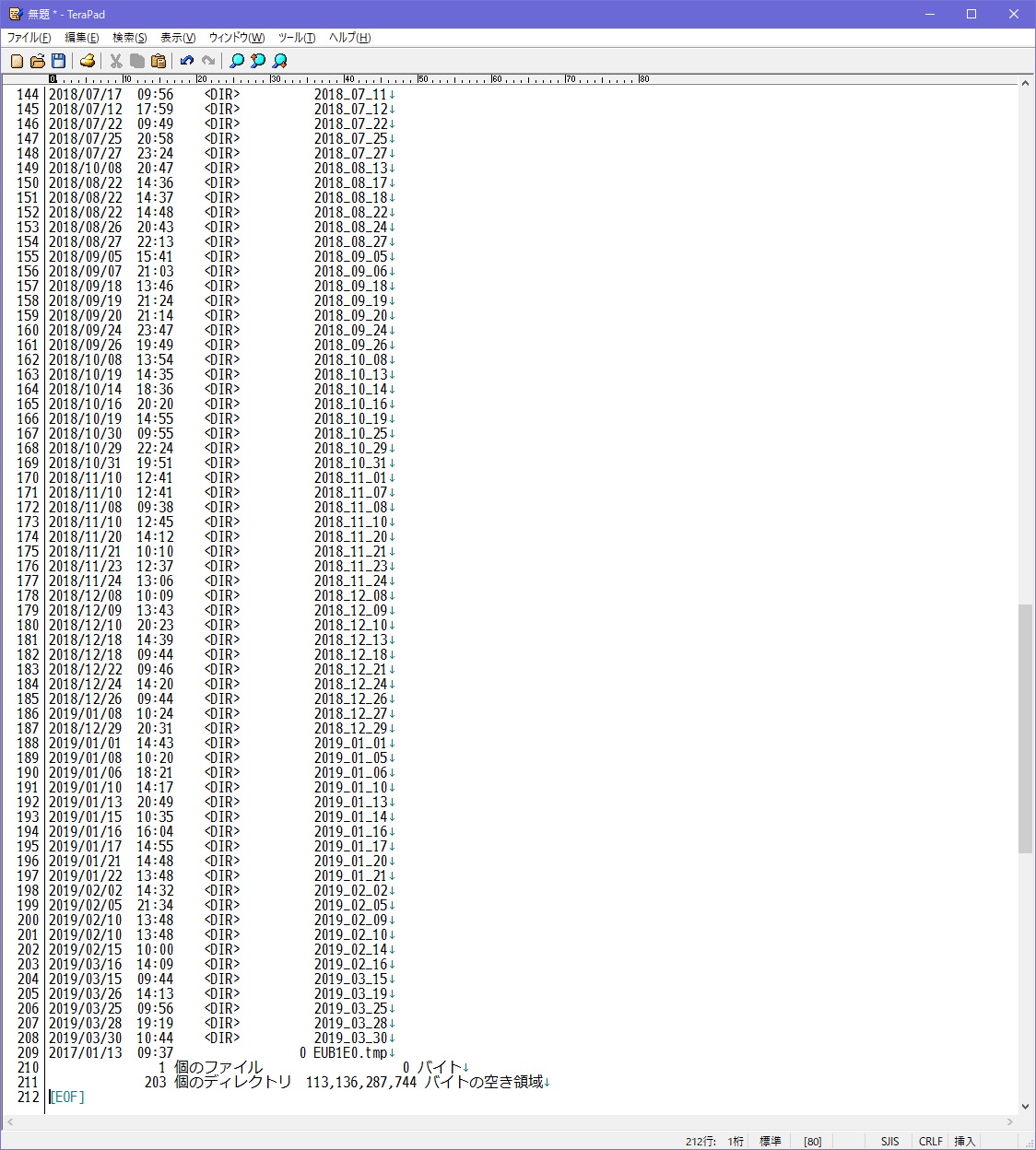Click directory name 2018_07_11
The height and width of the screenshot is (1150, 1036).
point(350,94)
